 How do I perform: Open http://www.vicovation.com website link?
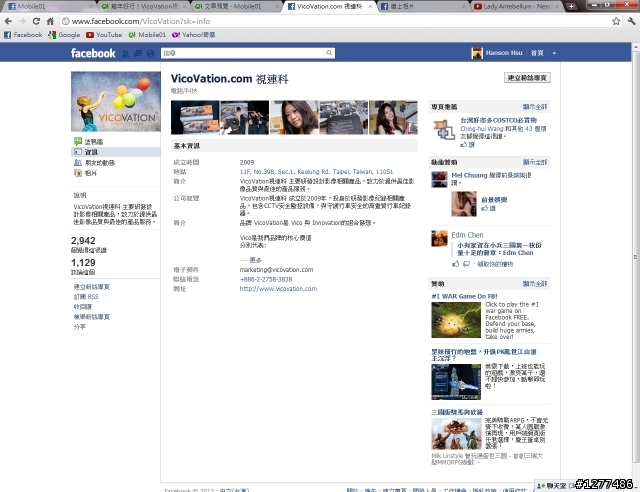[278, 289]
